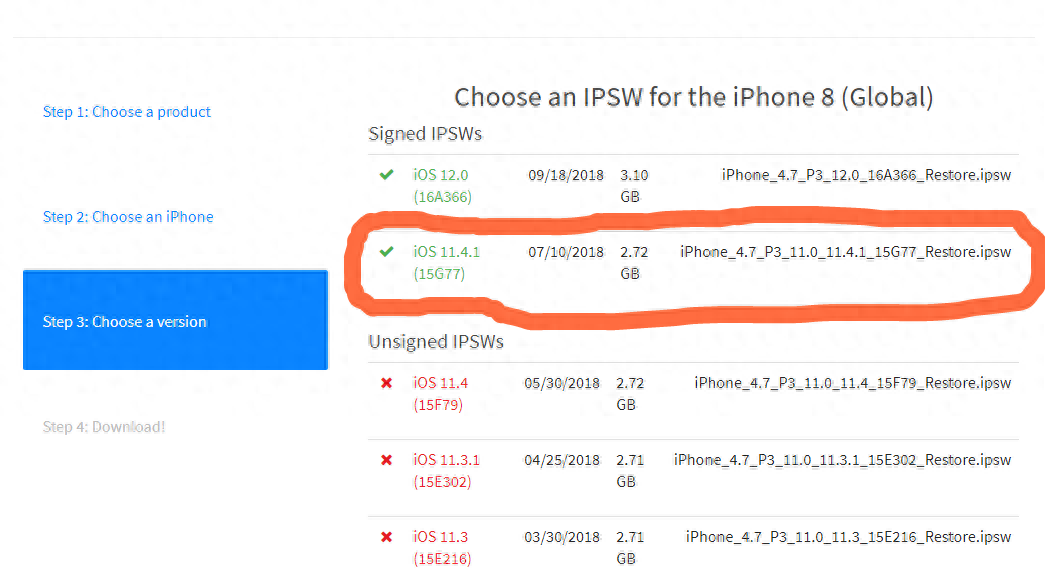The image size is (1045, 576).
Task: Click green checkmark beside iOS 12.0
Action: (386, 175)
